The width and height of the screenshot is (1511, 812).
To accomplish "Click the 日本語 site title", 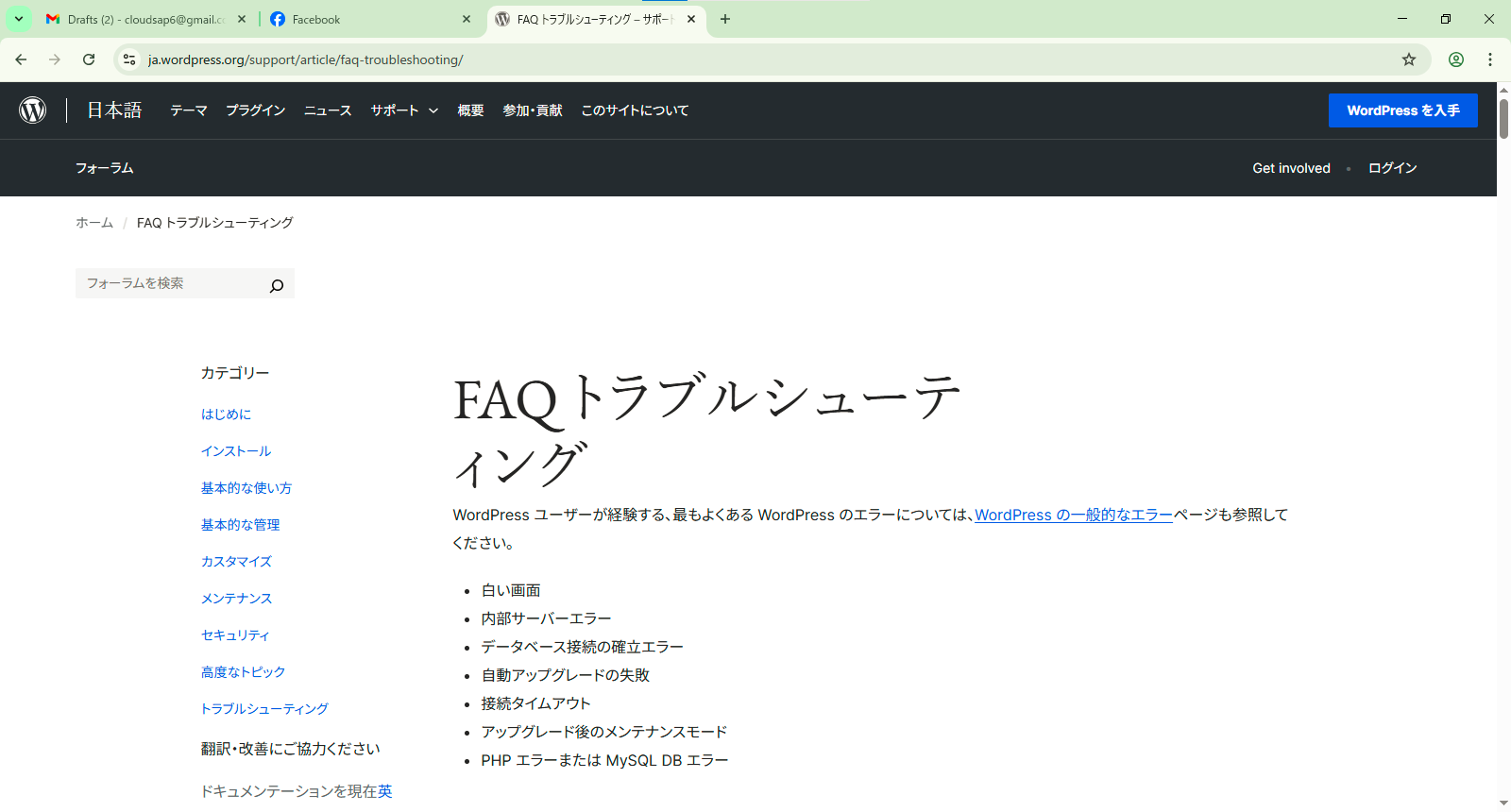I will pyautogui.click(x=114, y=110).
